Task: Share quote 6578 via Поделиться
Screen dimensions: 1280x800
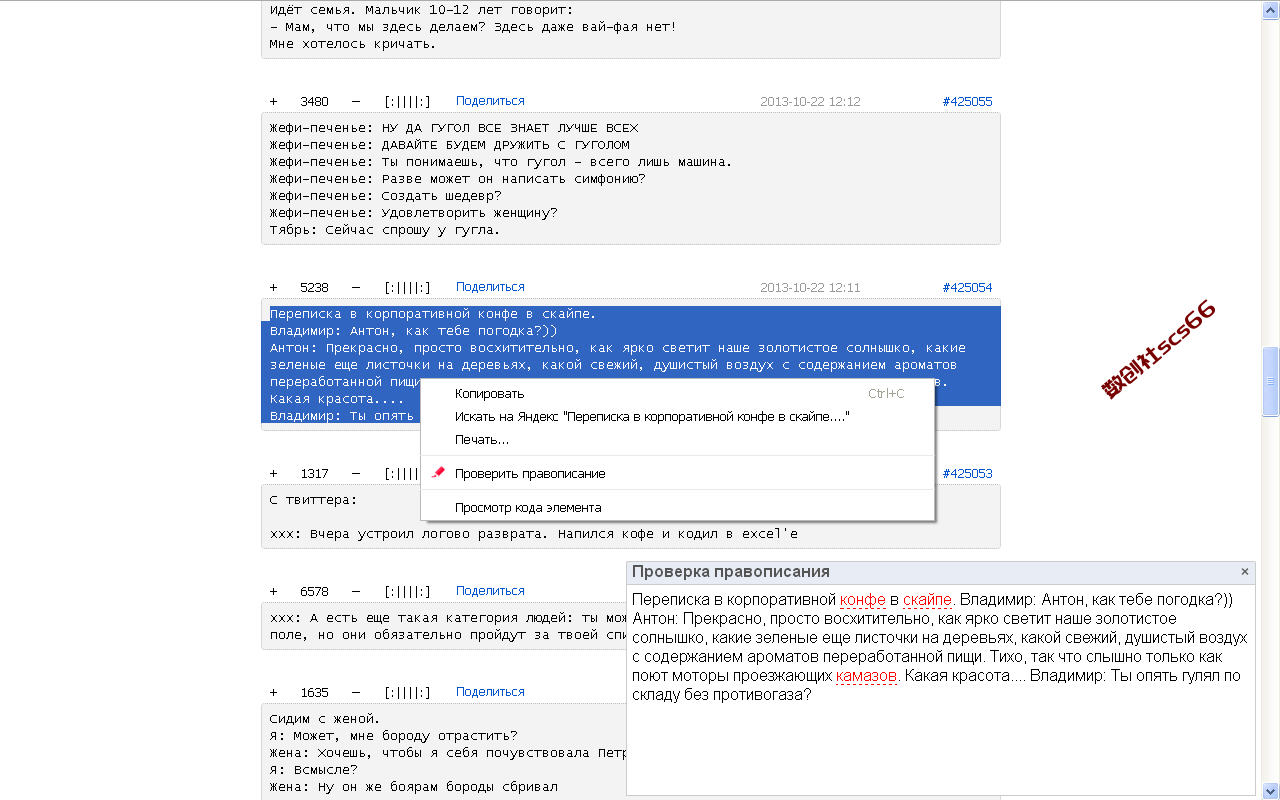Action: tap(490, 591)
